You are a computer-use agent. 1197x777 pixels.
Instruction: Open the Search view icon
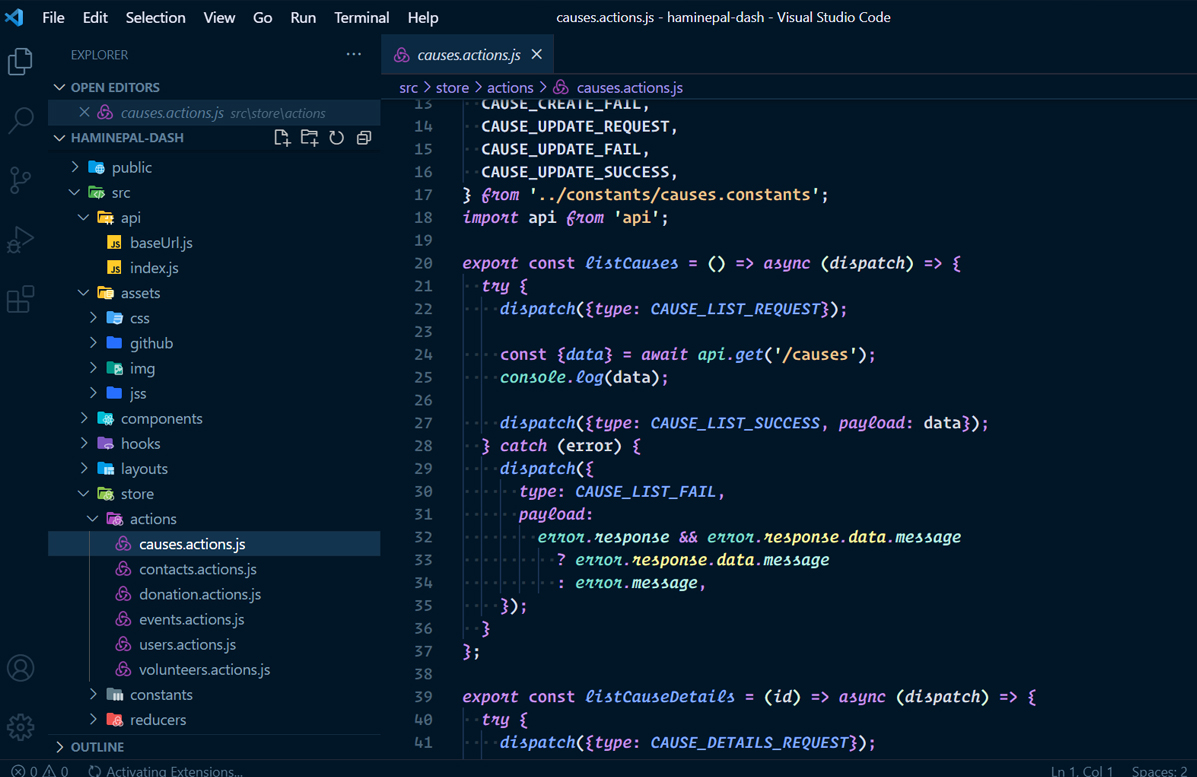(x=21, y=121)
